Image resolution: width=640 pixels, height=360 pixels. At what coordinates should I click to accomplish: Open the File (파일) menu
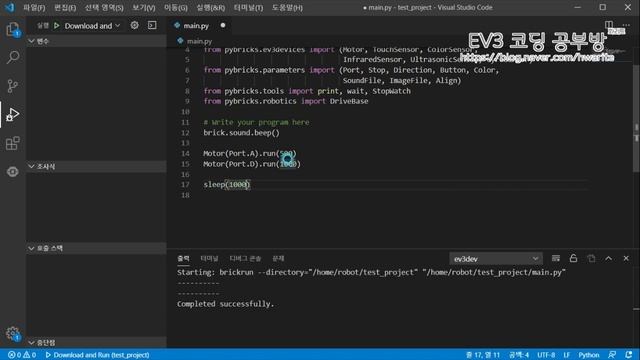click(34, 7)
